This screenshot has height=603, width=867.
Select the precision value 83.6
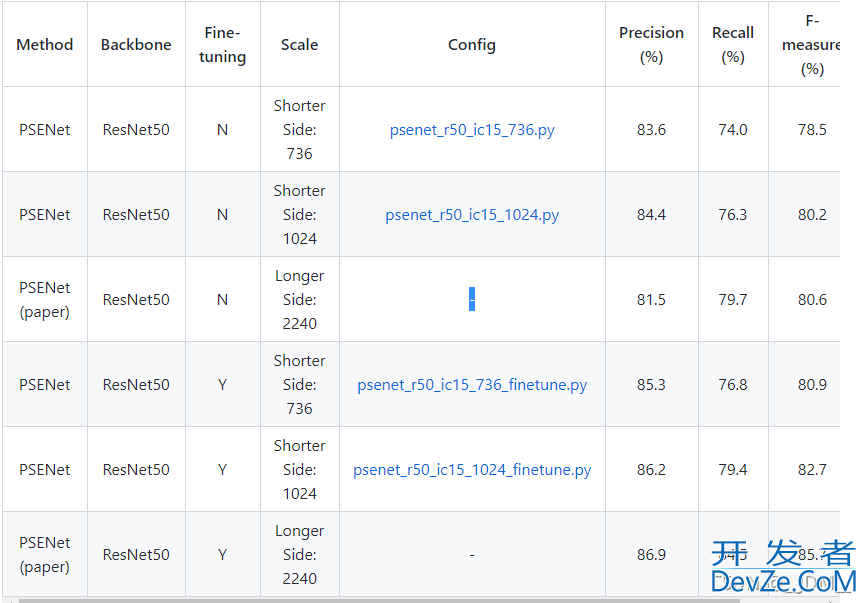coord(651,130)
